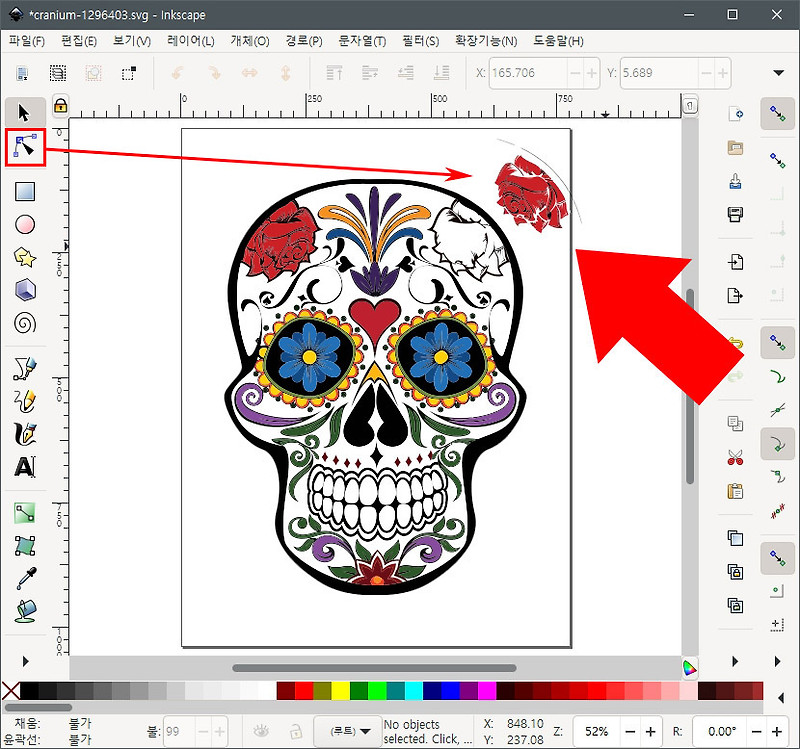Screen dimensions: 800x749
Task: Increase zoom with plus stepper
Action: click(651, 732)
